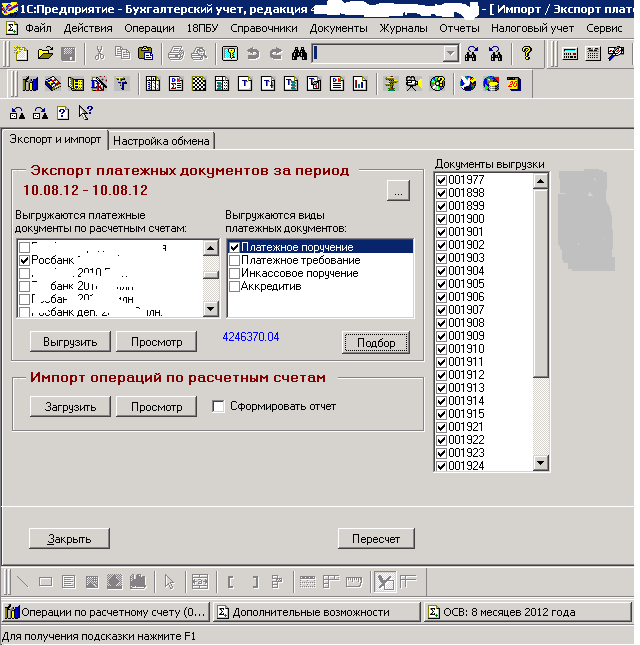Click the Copy toolbar icon
Screen dimensions: 640x645
122,53
